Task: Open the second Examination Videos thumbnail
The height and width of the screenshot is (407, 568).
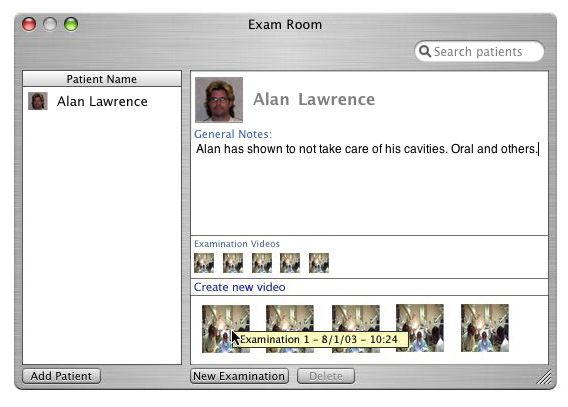Action: coord(233,263)
